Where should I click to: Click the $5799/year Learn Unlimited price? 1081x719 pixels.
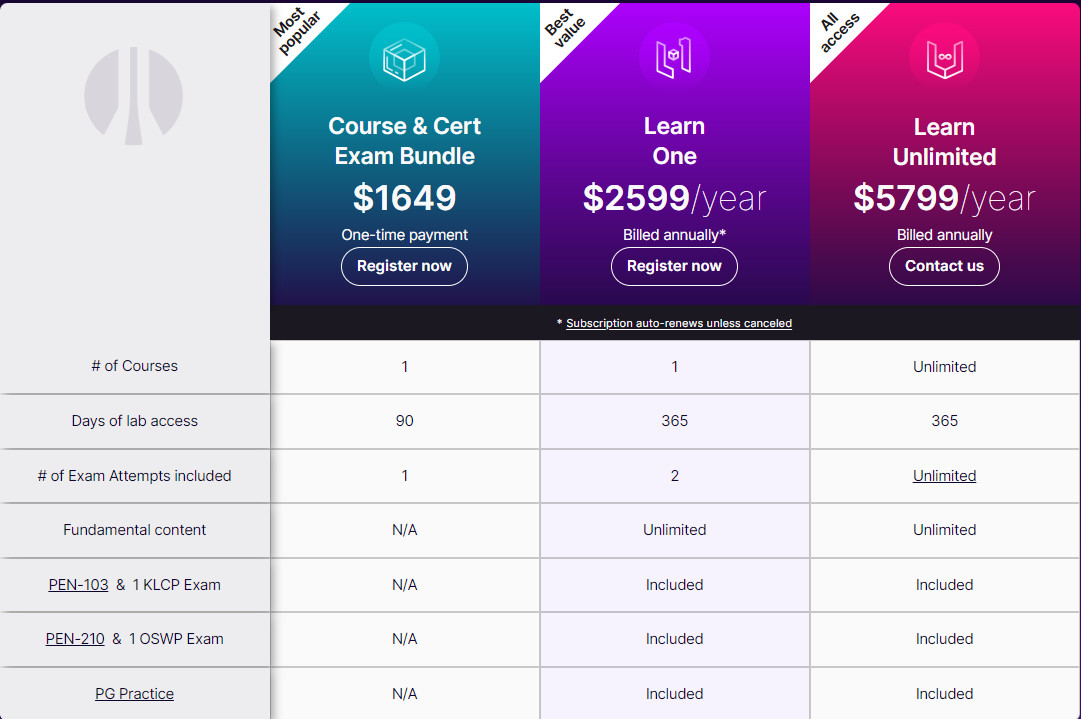click(x=944, y=198)
